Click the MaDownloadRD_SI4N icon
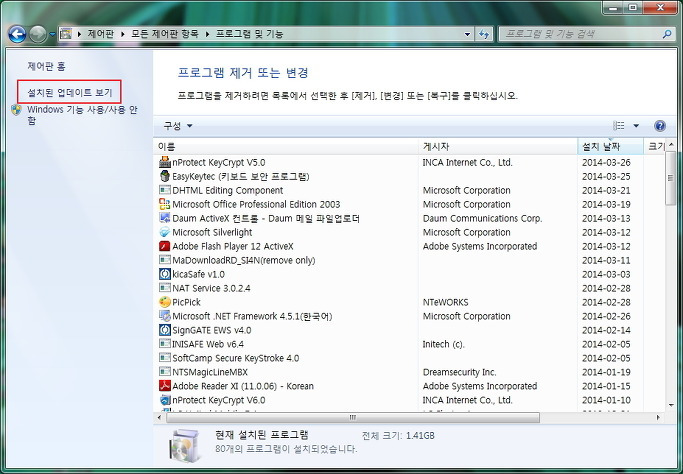683x474 pixels. point(165,260)
